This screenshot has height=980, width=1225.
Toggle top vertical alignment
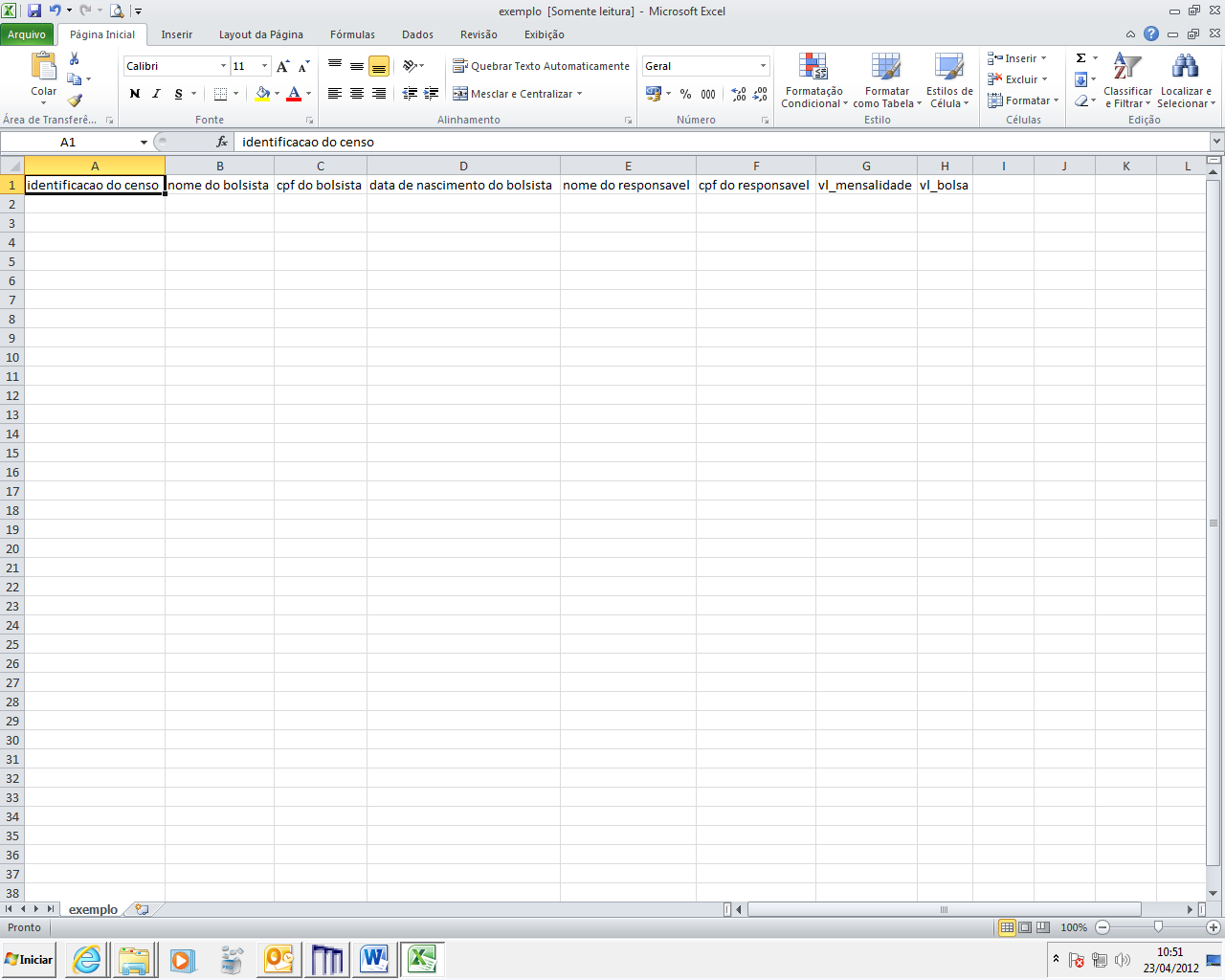pos(335,66)
